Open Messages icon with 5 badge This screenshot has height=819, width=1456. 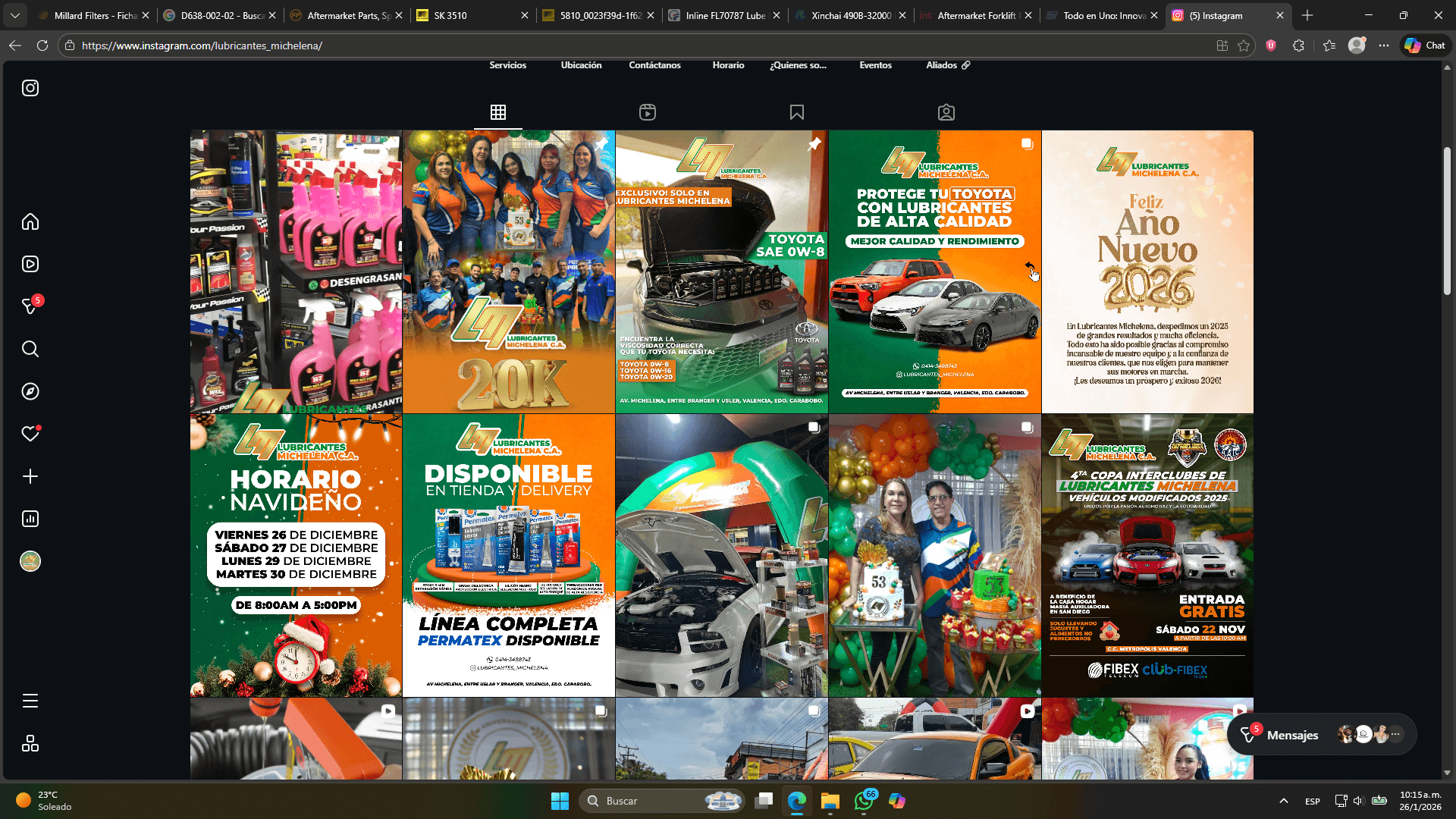30,306
